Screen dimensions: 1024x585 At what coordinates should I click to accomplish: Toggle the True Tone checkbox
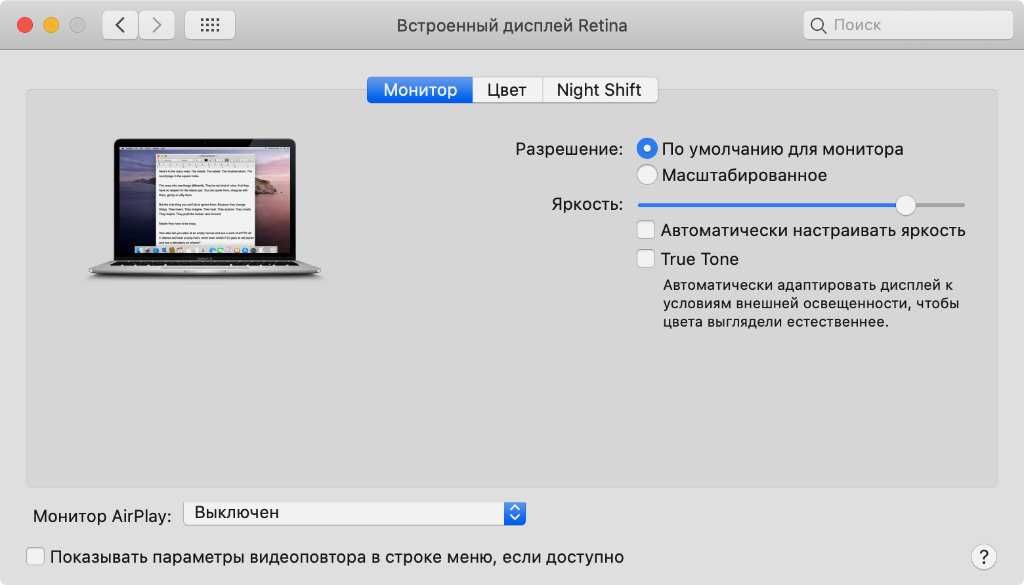(646, 259)
